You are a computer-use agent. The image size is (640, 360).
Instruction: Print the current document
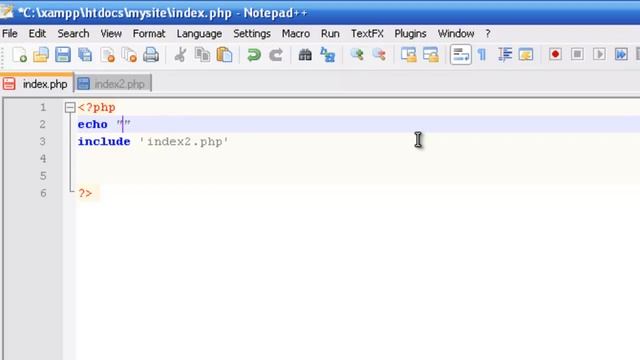click(x=151, y=55)
